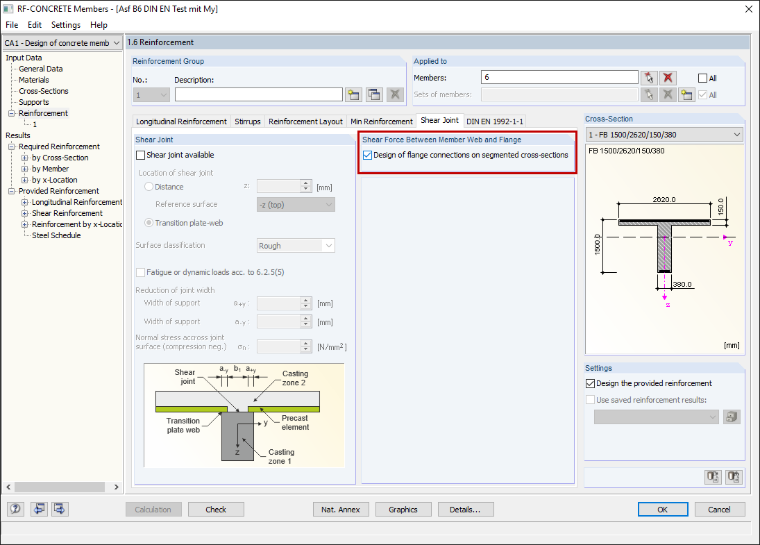The height and width of the screenshot is (545, 760).
Task: Confirm with OK button
Action: 663,509
